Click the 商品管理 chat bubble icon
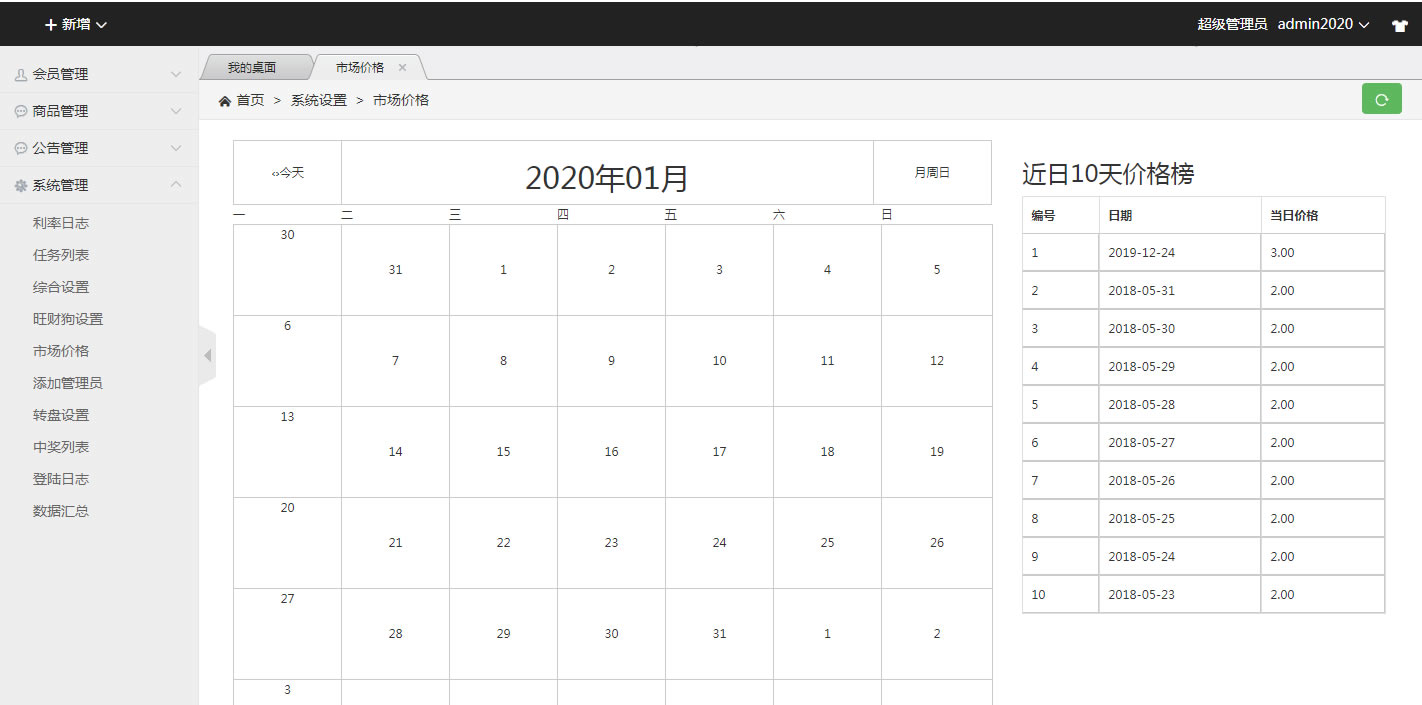The height and width of the screenshot is (705, 1422). (21, 111)
